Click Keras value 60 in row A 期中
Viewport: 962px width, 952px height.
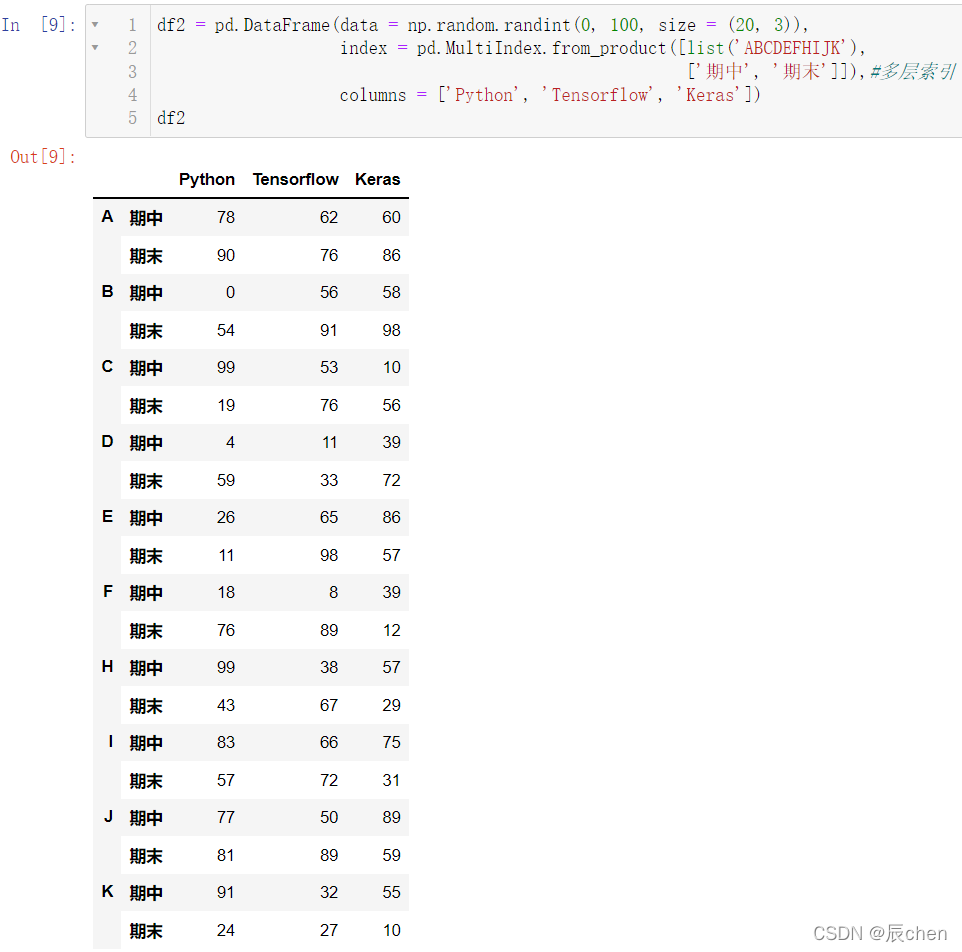coord(391,217)
